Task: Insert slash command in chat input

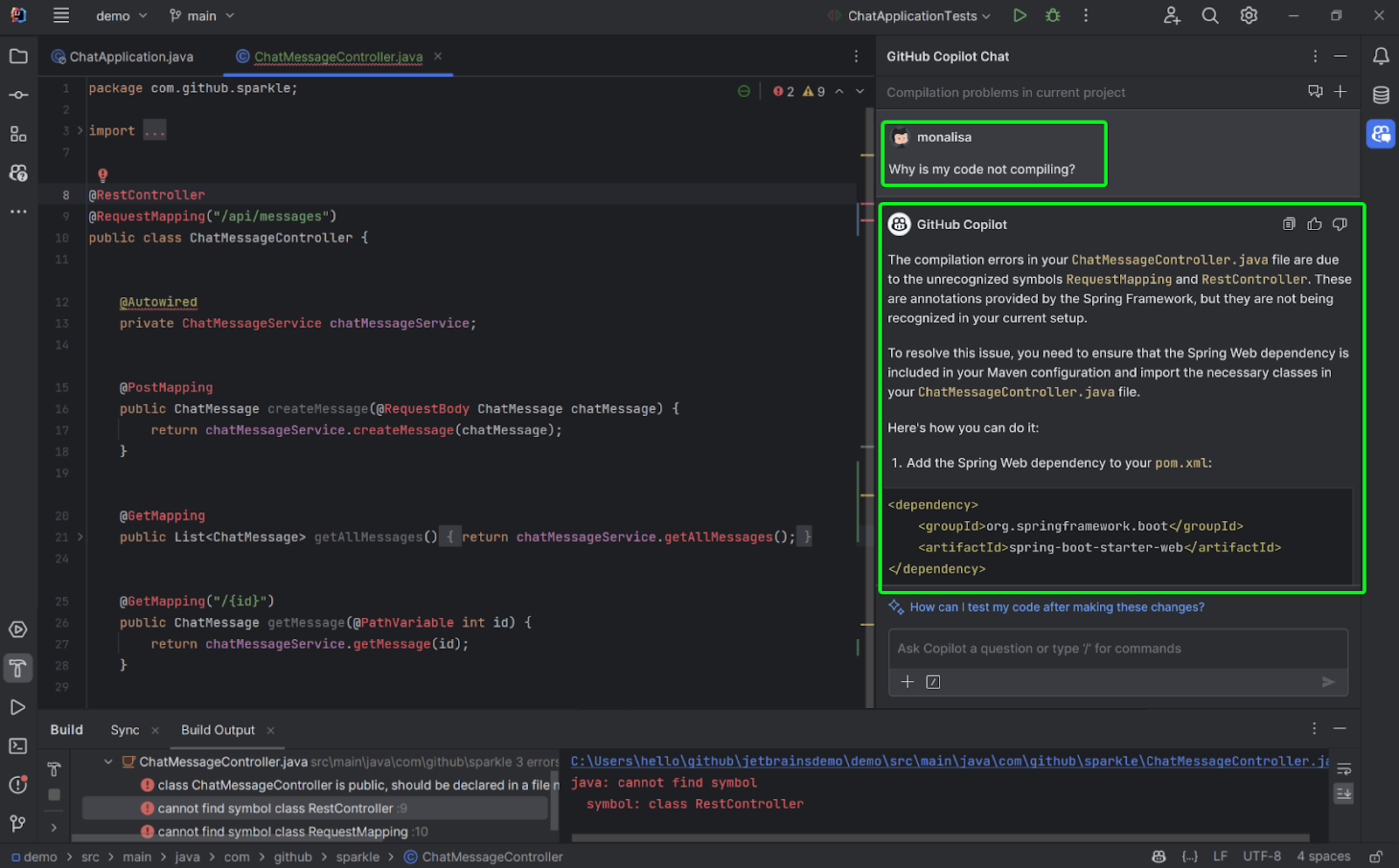Action: pos(933,682)
